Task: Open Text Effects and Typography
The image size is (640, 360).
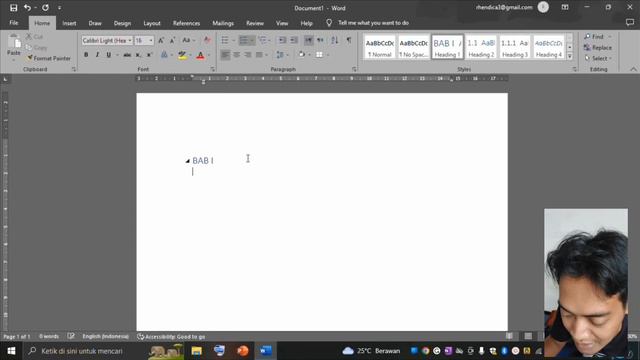Action: tap(164, 55)
